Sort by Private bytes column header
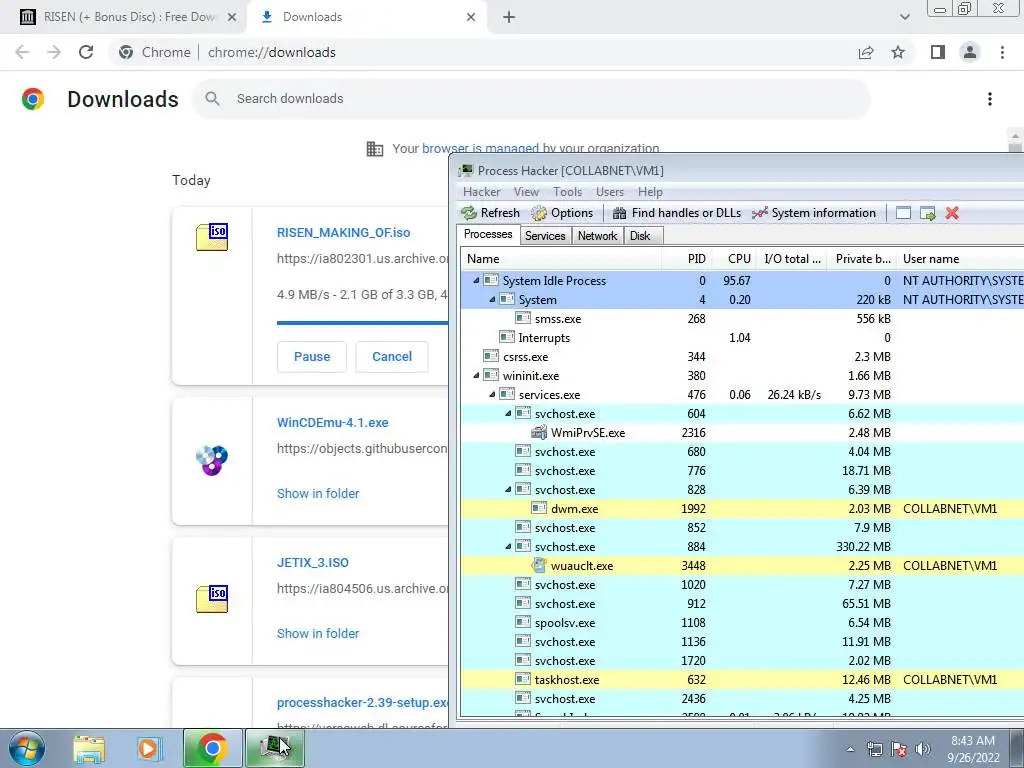 point(861,259)
